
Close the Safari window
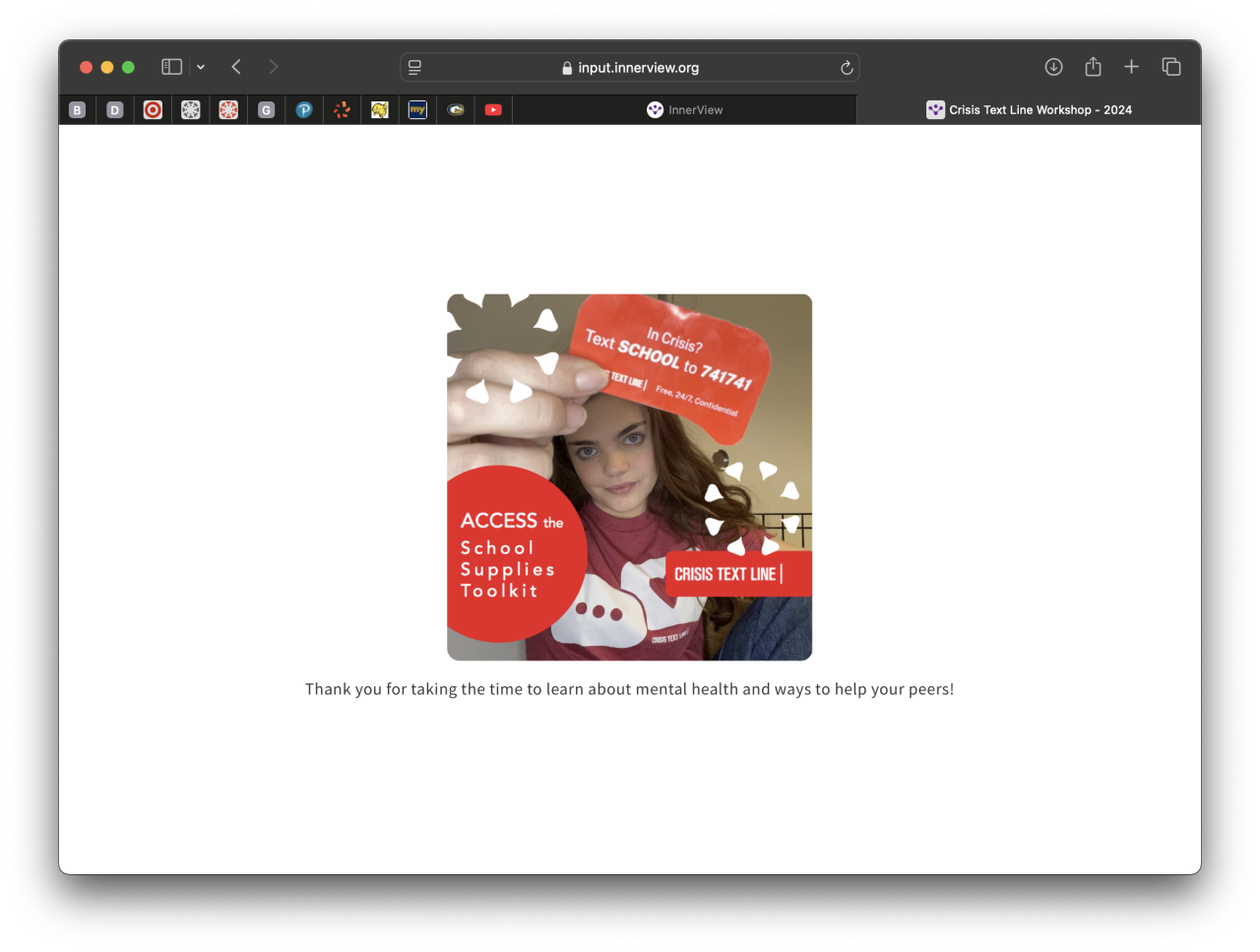click(x=86, y=67)
